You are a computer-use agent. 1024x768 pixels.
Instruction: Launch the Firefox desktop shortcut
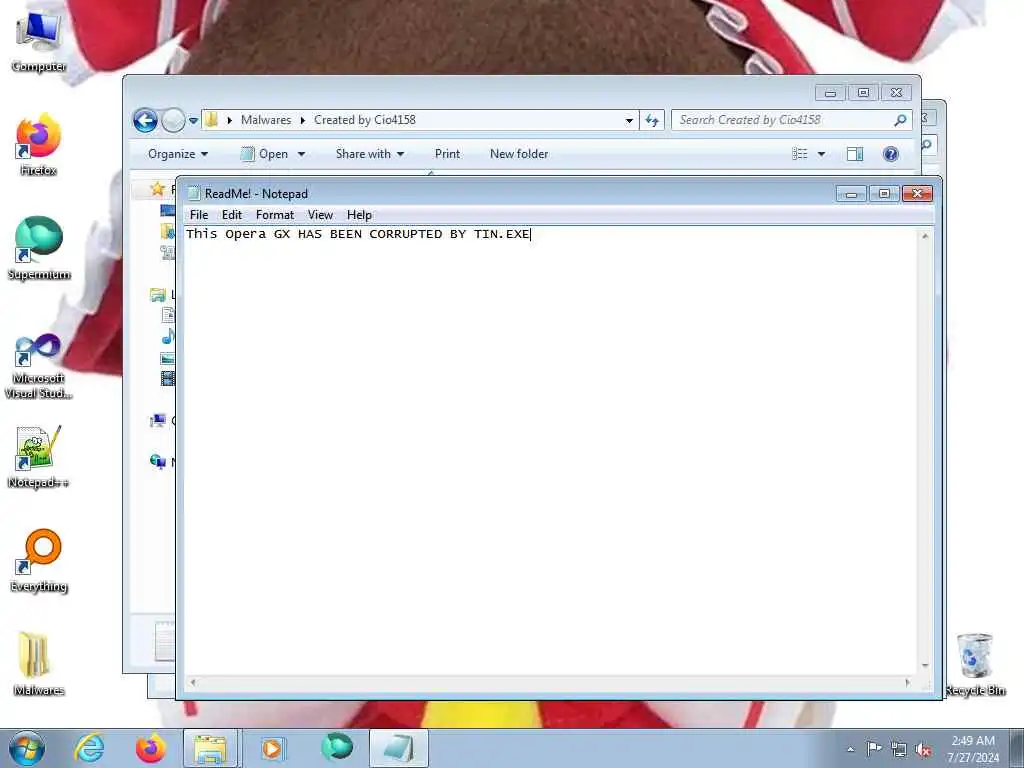(x=39, y=145)
